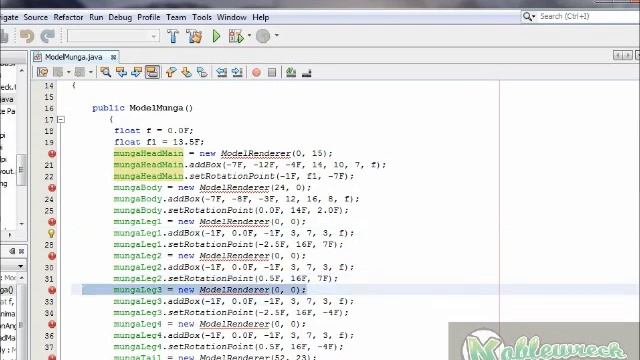Find the next occurrence
Screen dimensions: 640x360
[x=137, y=72]
